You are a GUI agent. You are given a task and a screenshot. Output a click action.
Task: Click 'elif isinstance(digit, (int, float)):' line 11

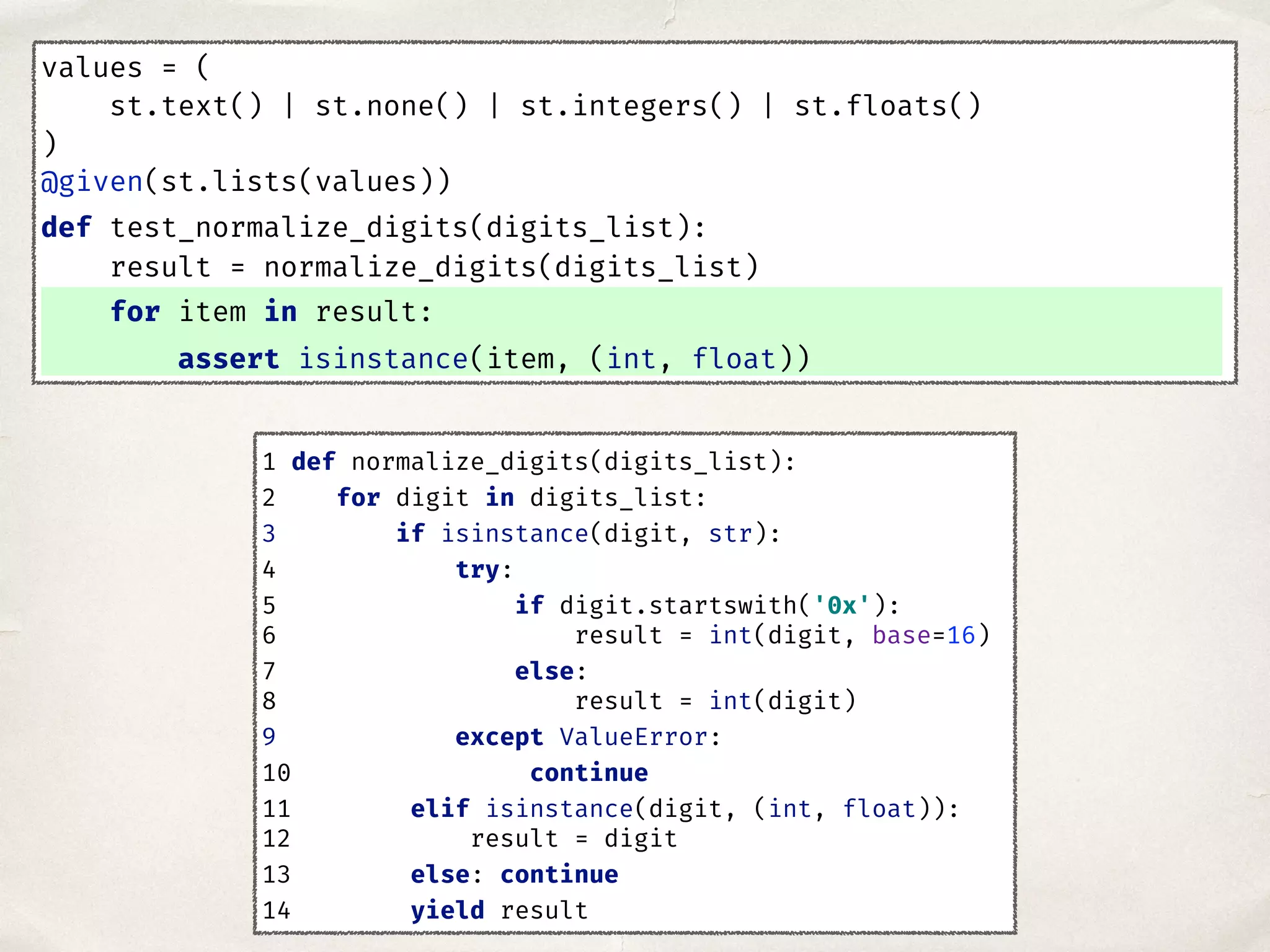(685, 809)
